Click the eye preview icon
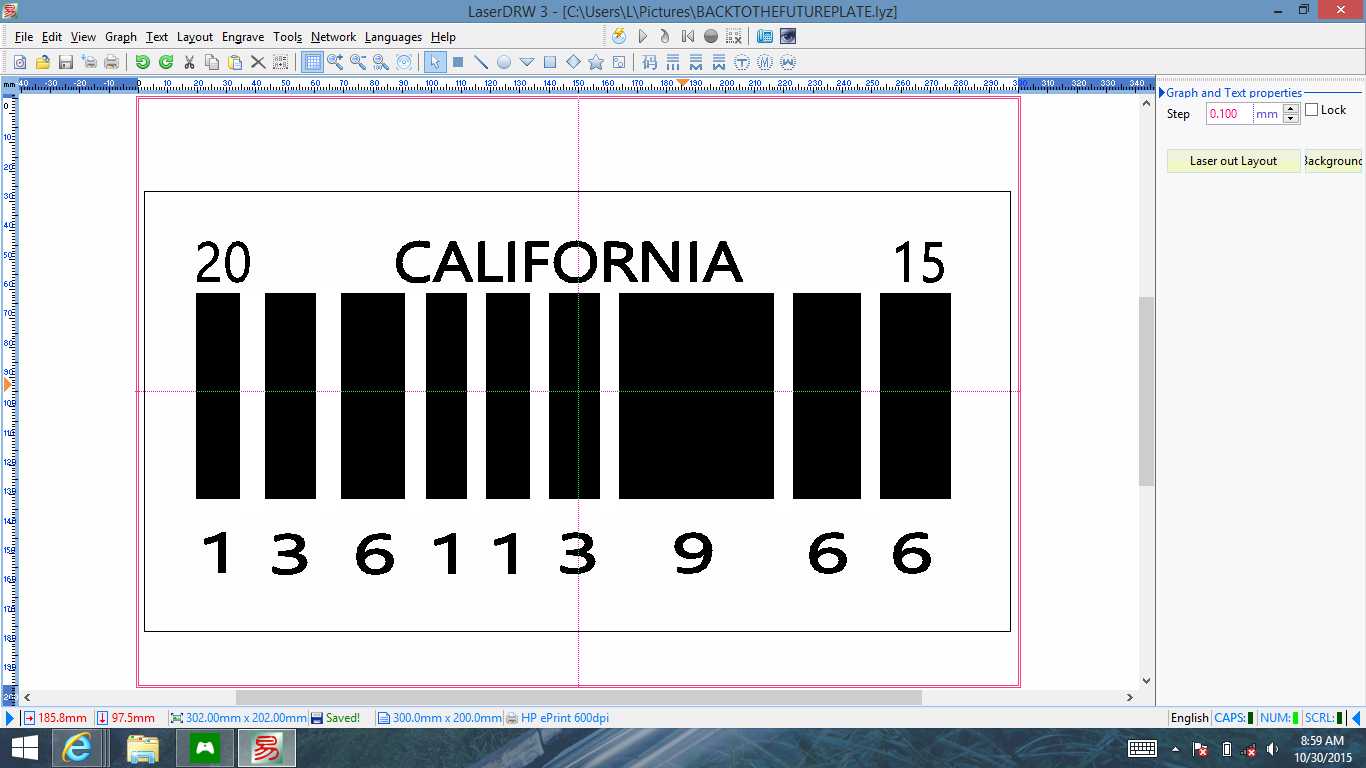Image resolution: width=1366 pixels, height=768 pixels. coord(788,36)
